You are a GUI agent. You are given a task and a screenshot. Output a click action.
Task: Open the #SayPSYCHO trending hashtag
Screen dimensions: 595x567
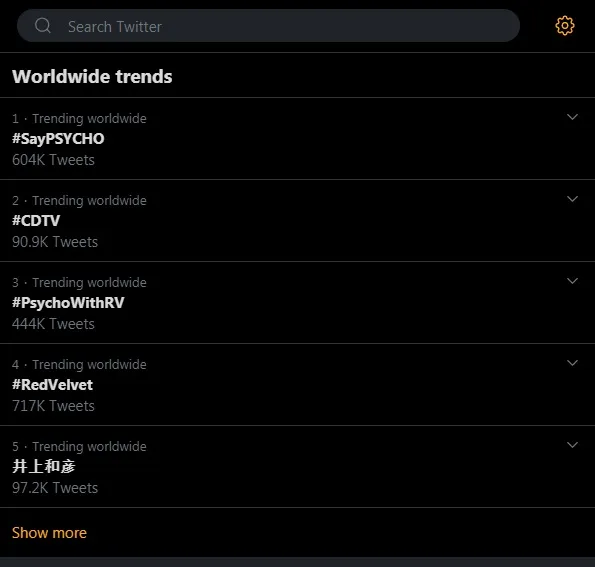(x=58, y=139)
